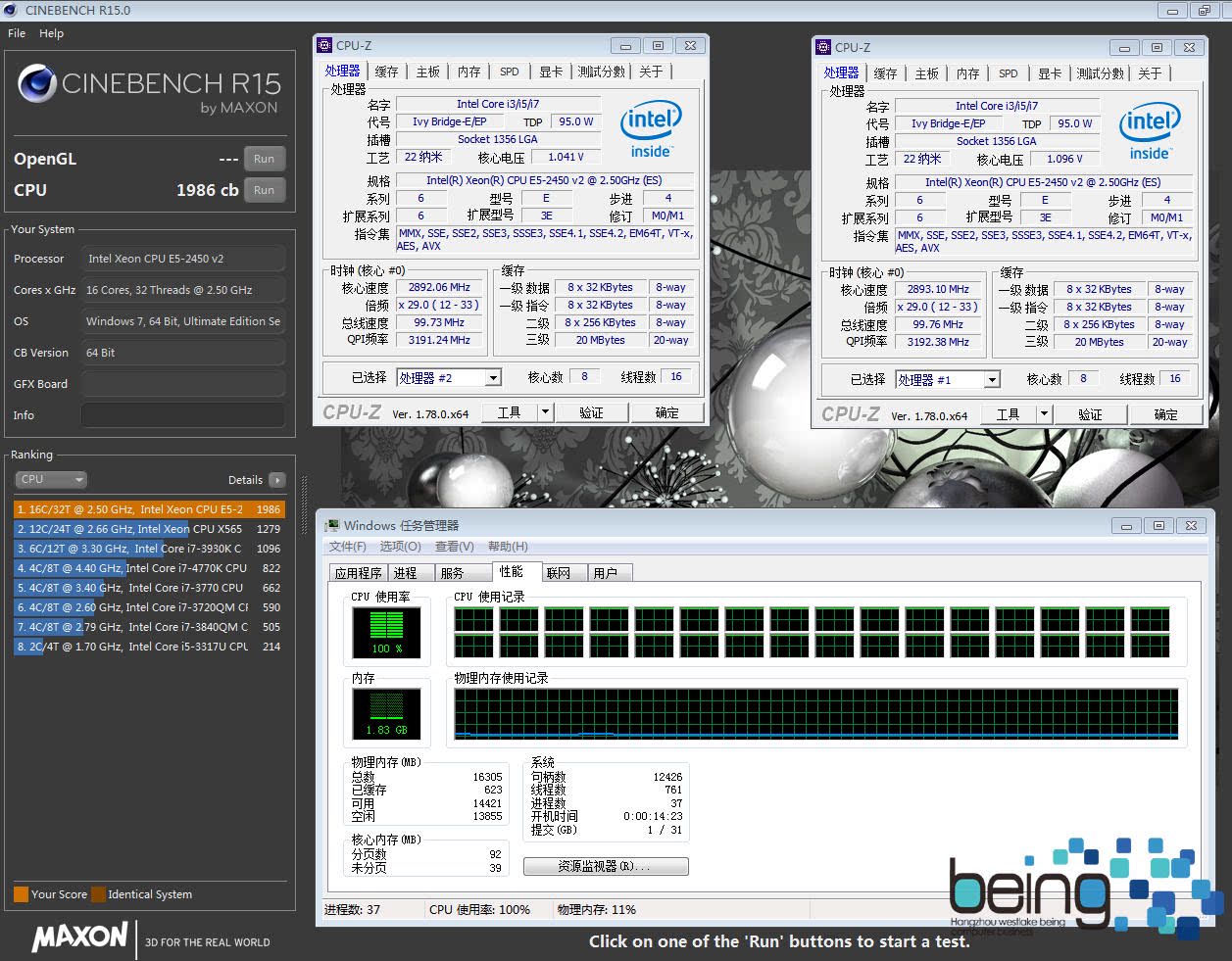Viewport: 1232px width, 961px height.
Task: Select the i5-3317U ranking row
Action: click(x=149, y=647)
